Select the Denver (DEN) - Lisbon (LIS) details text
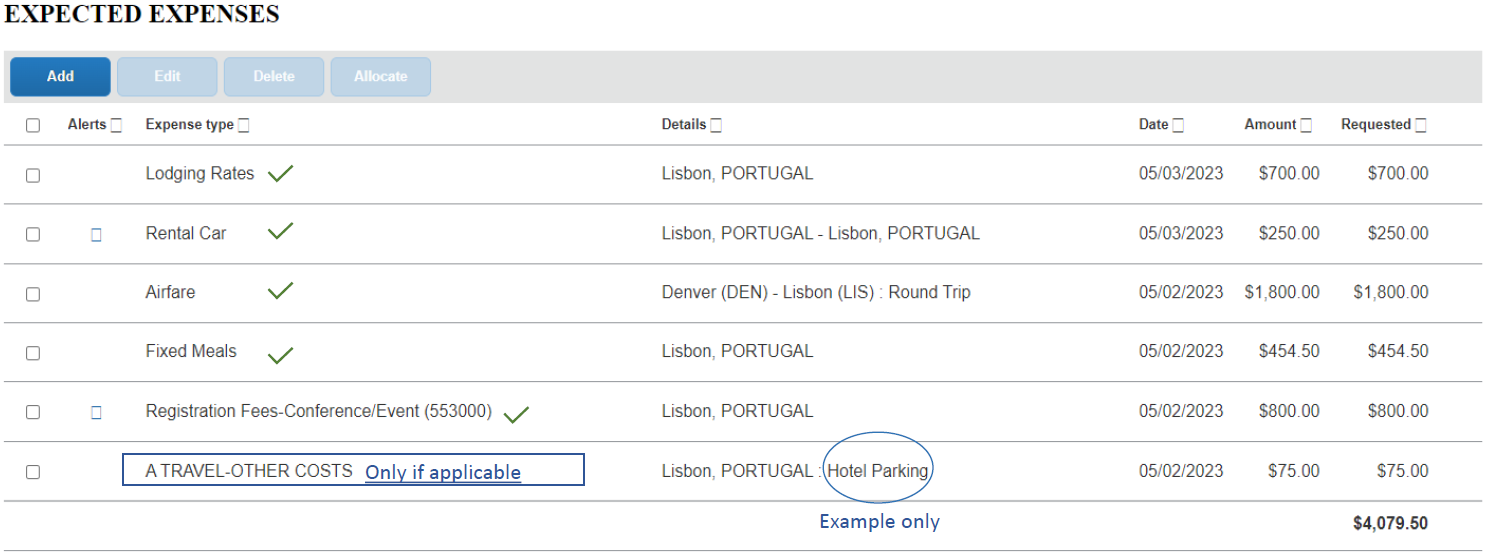 [x=816, y=292]
